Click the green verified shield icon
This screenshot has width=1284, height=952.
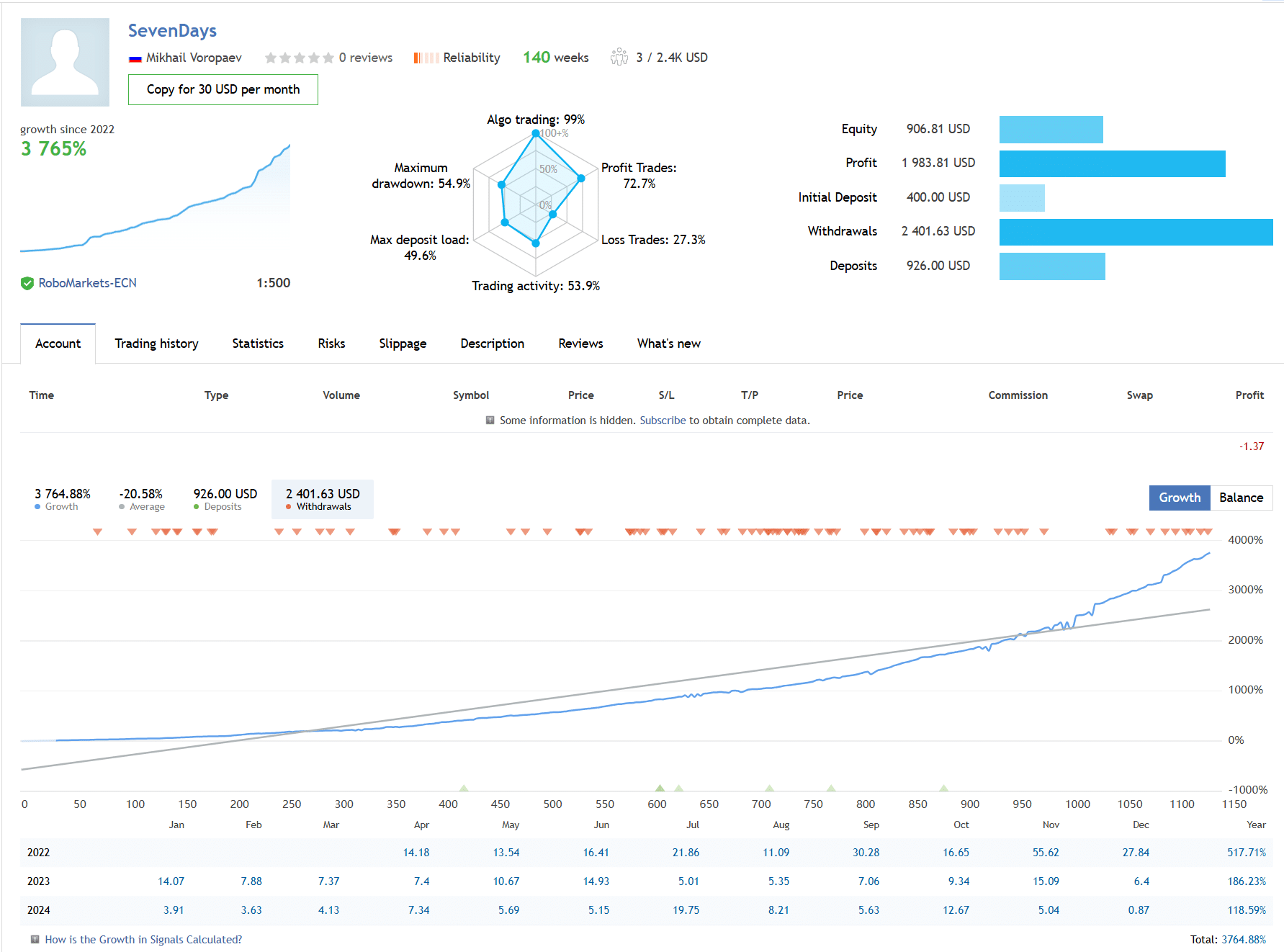(27, 283)
